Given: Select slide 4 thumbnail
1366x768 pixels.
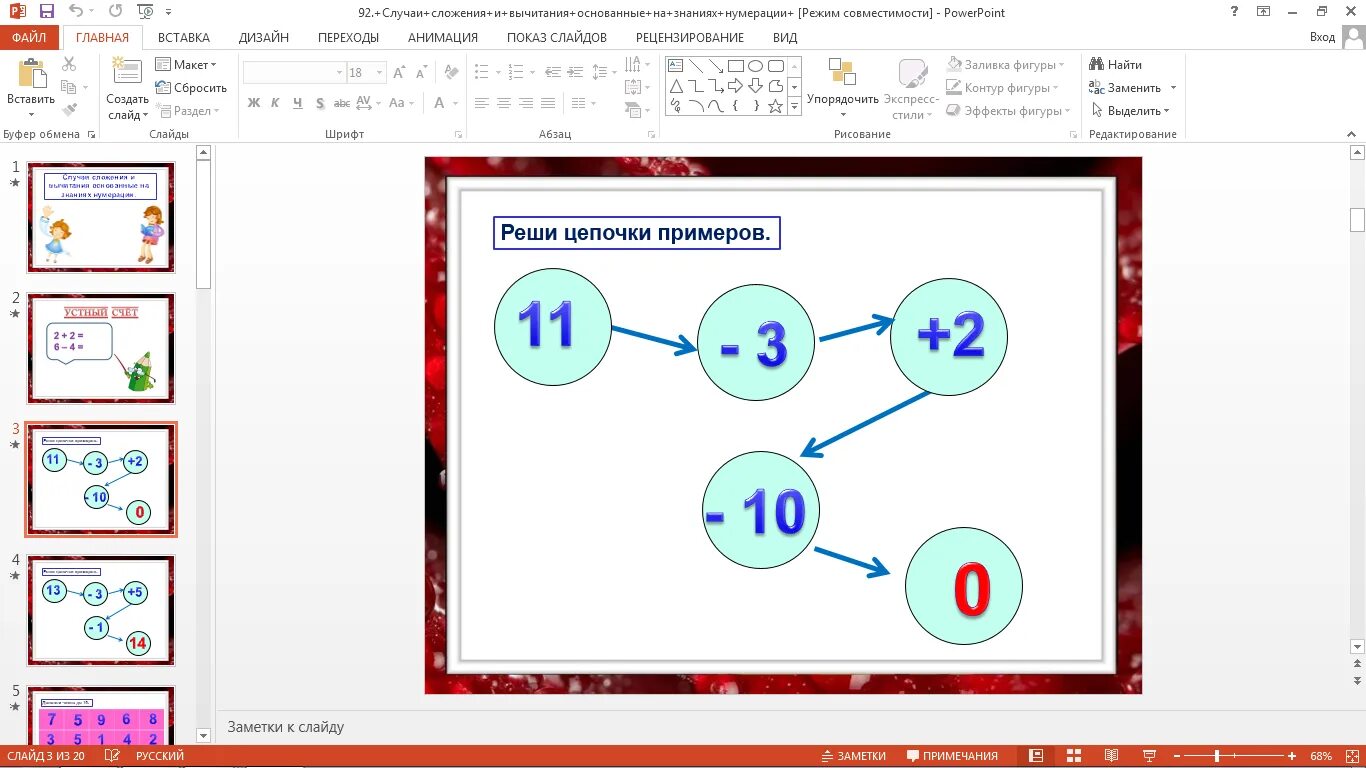Looking at the screenshot, I should (x=101, y=610).
